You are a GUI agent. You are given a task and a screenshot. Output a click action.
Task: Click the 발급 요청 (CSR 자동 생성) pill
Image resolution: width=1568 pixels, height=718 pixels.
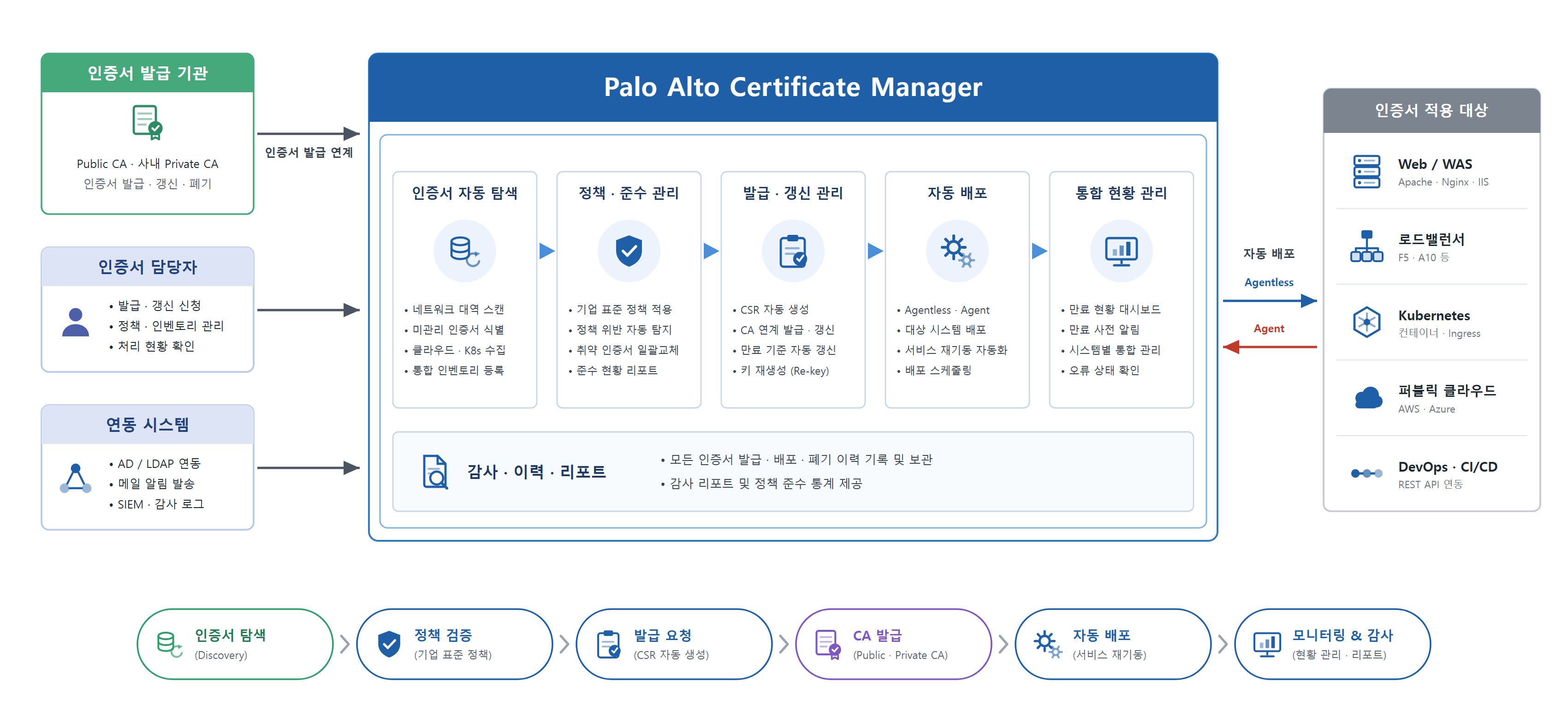point(674,644)
